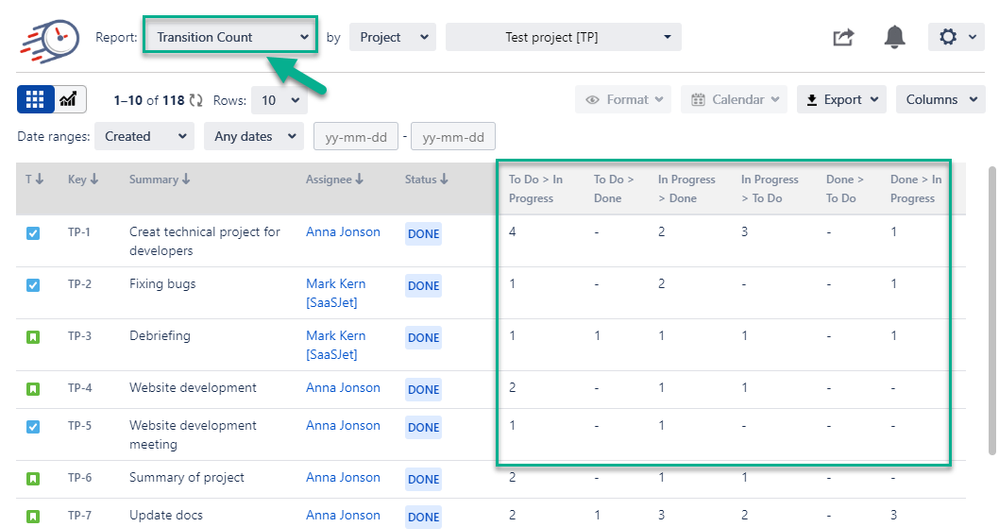Sort by the T type column
Screen dimensions: 999x529
pos(34,179)
